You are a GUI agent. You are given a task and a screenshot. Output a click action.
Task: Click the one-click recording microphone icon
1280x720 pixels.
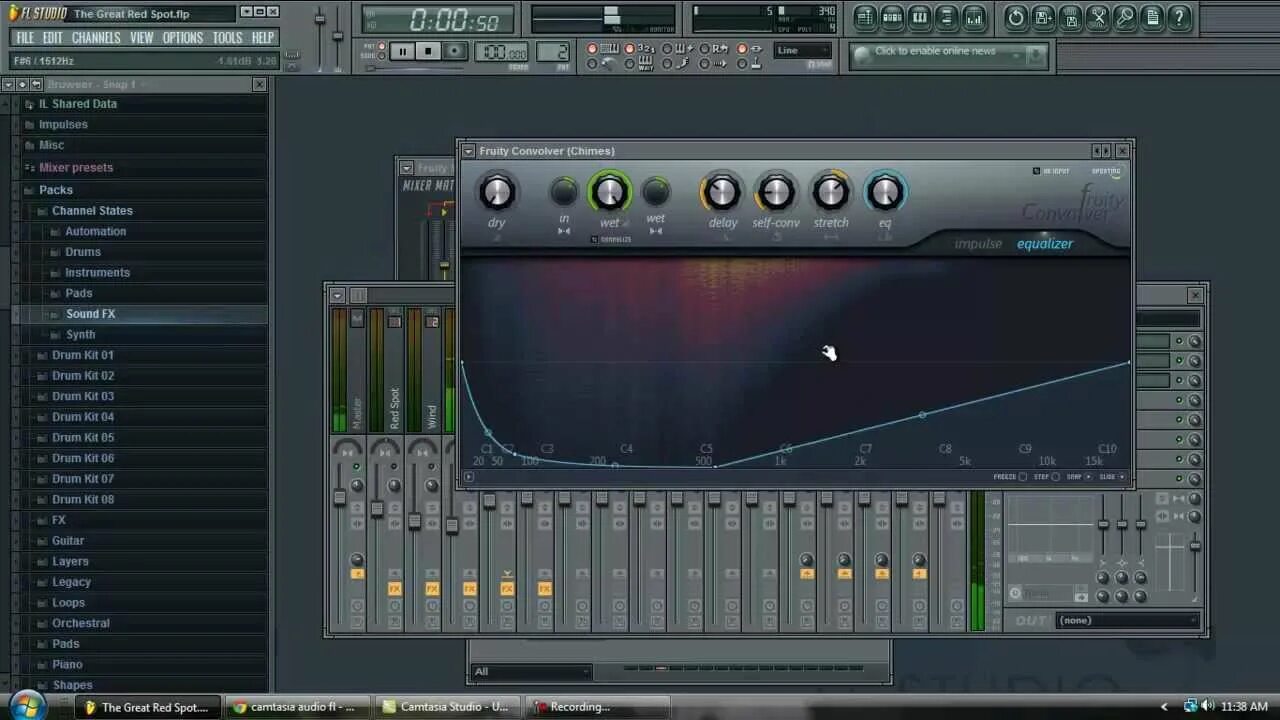(x=1125, y=17)
